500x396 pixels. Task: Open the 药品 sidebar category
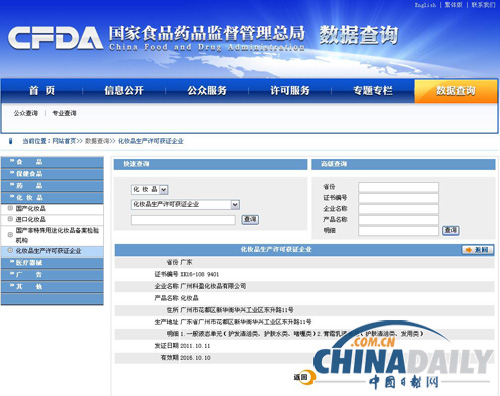[52, 186]
